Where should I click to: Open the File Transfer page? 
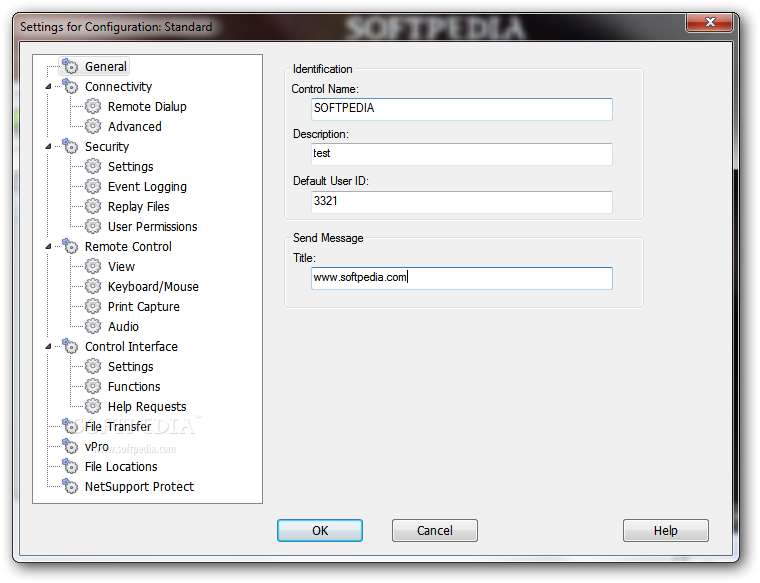click(118, 426)
